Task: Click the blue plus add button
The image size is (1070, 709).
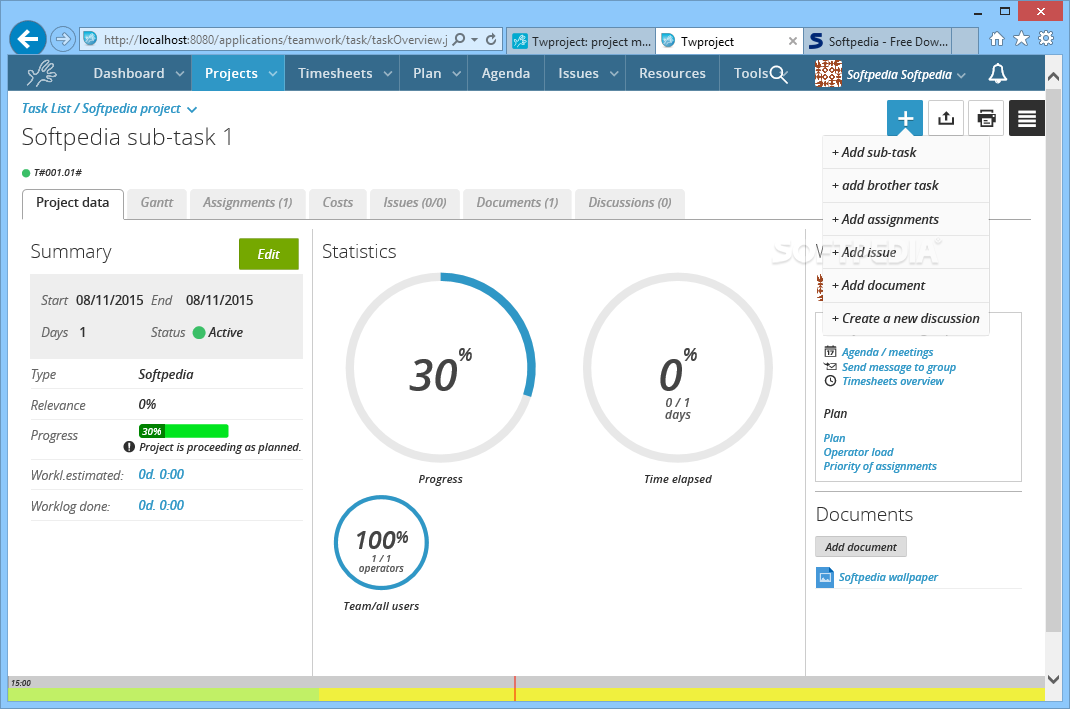Action: tap(905, 118)
